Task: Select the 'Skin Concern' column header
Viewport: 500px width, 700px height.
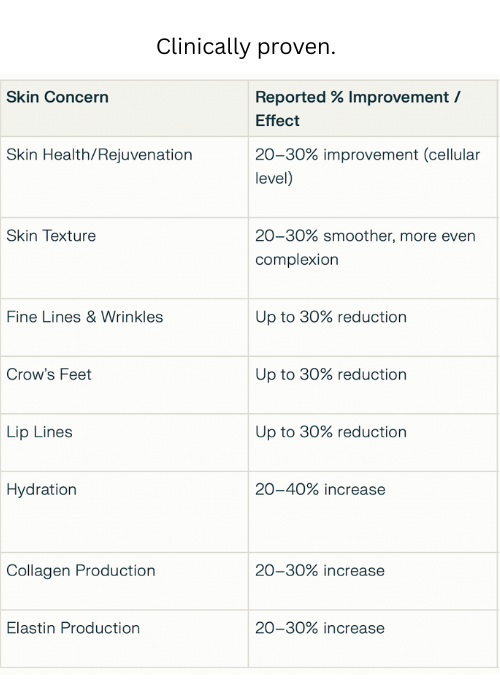Action: pos(57,97)
